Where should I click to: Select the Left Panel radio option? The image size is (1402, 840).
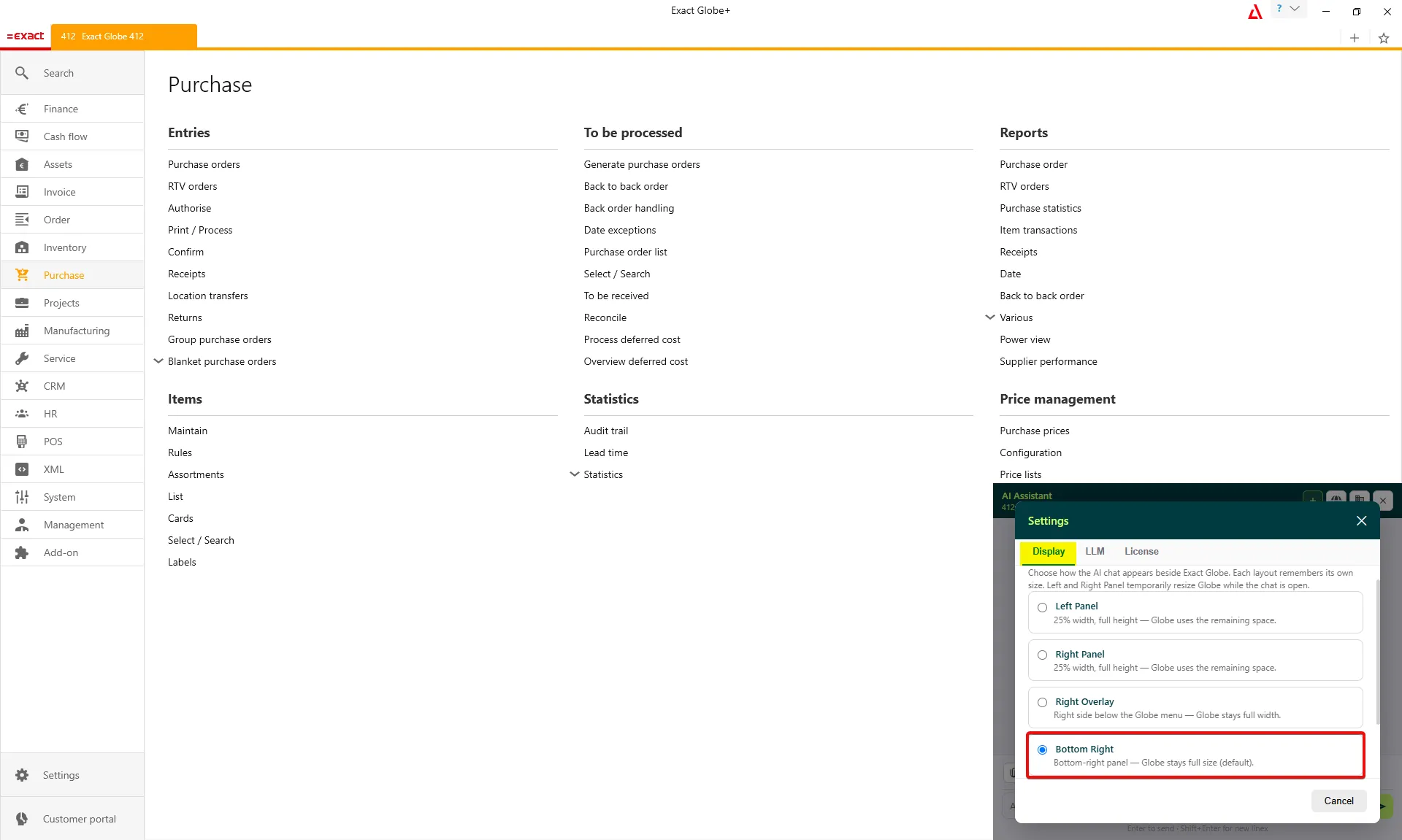[x=1042, y=607]
